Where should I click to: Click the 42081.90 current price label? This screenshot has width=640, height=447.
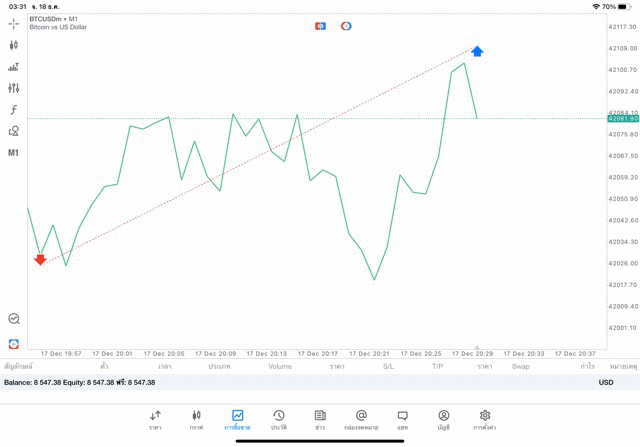pos(622,119)
